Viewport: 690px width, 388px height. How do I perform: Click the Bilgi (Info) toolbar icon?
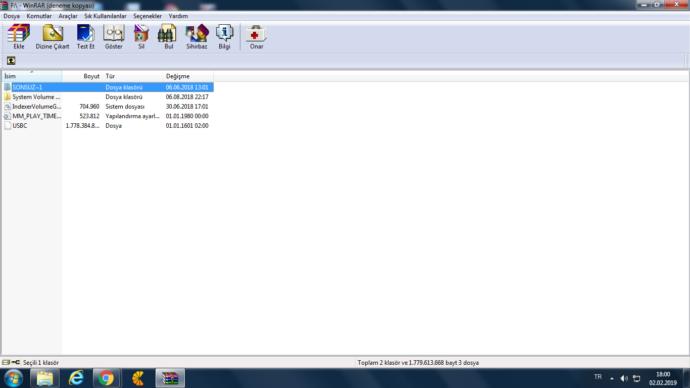tap(224, 33)
